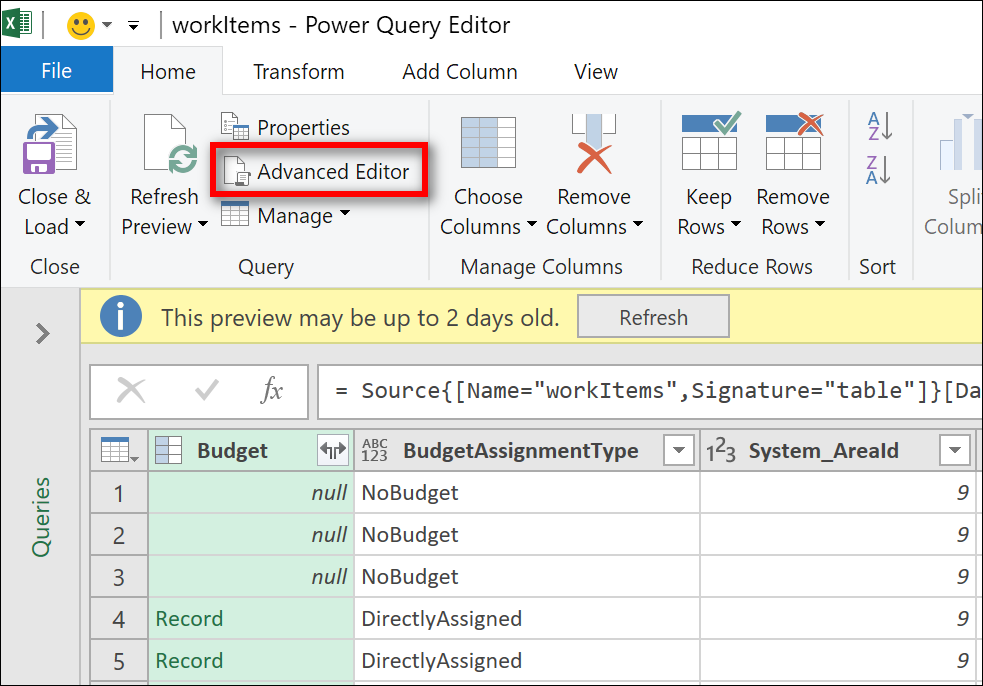The image size is (983, 686).
Task: Switch to the Transform tab
Action: pos(298,71)
